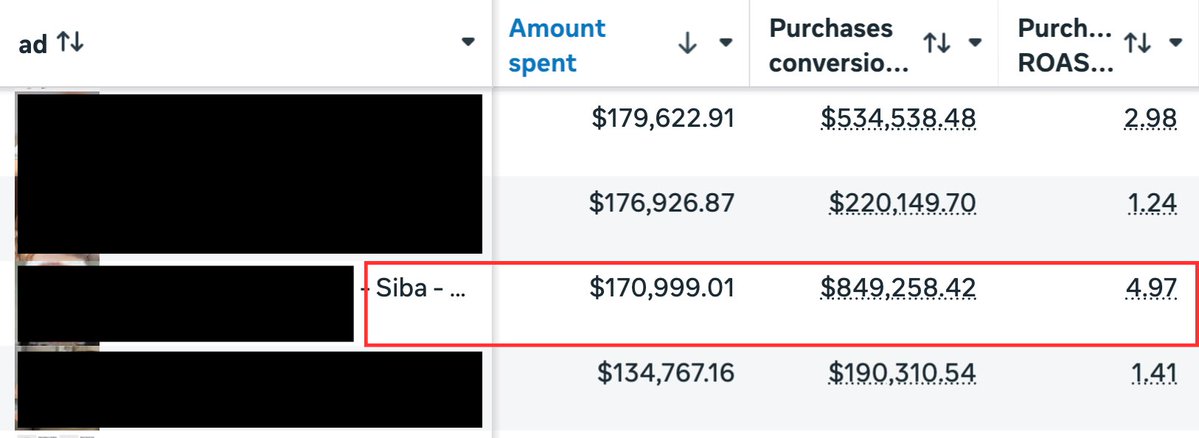Expand Purchases conversion column dropdown caret
This screenshot has width=1199, height=438.
975,42
